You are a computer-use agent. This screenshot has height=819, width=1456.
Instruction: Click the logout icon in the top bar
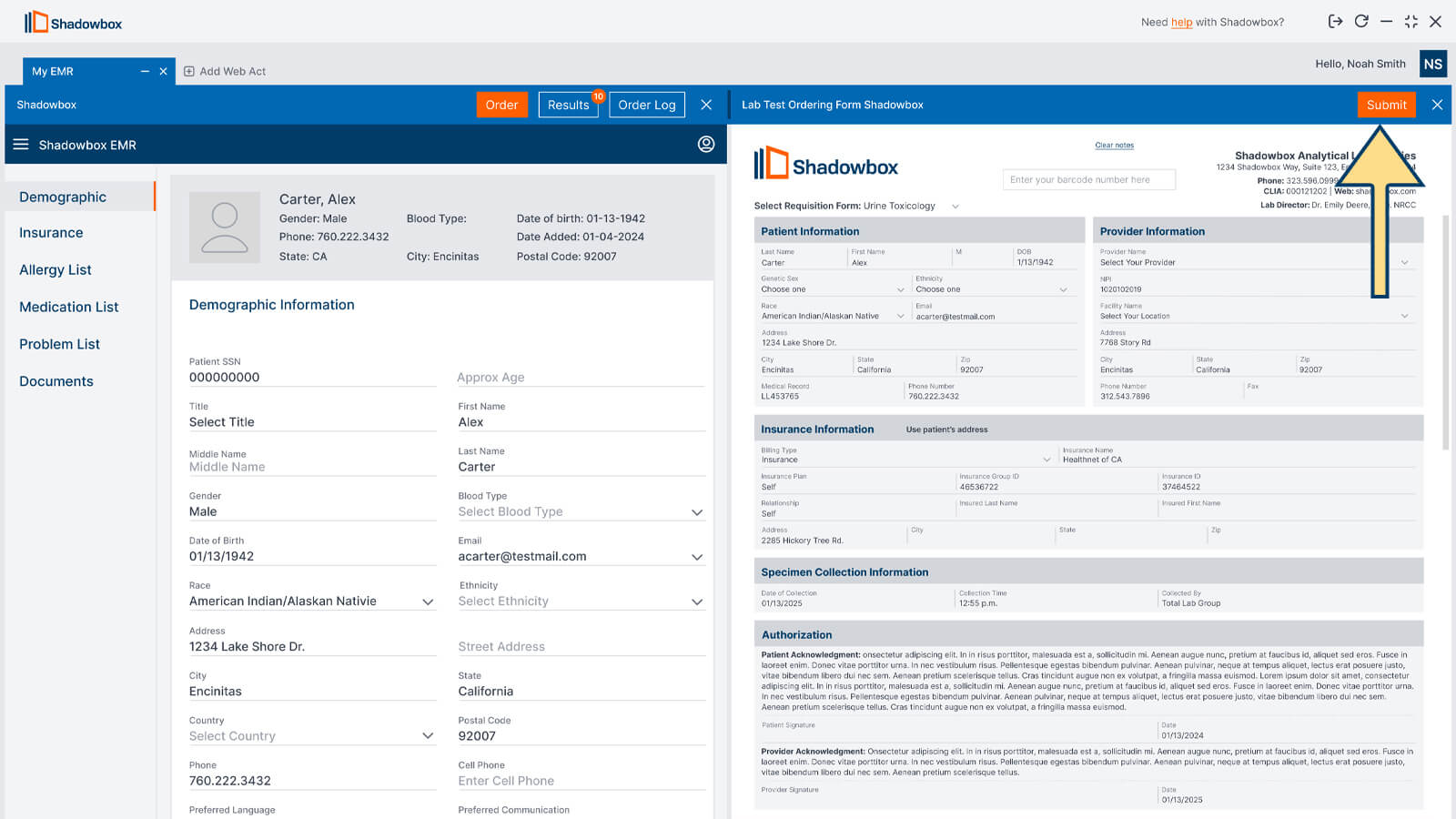tap(1335, 21)
